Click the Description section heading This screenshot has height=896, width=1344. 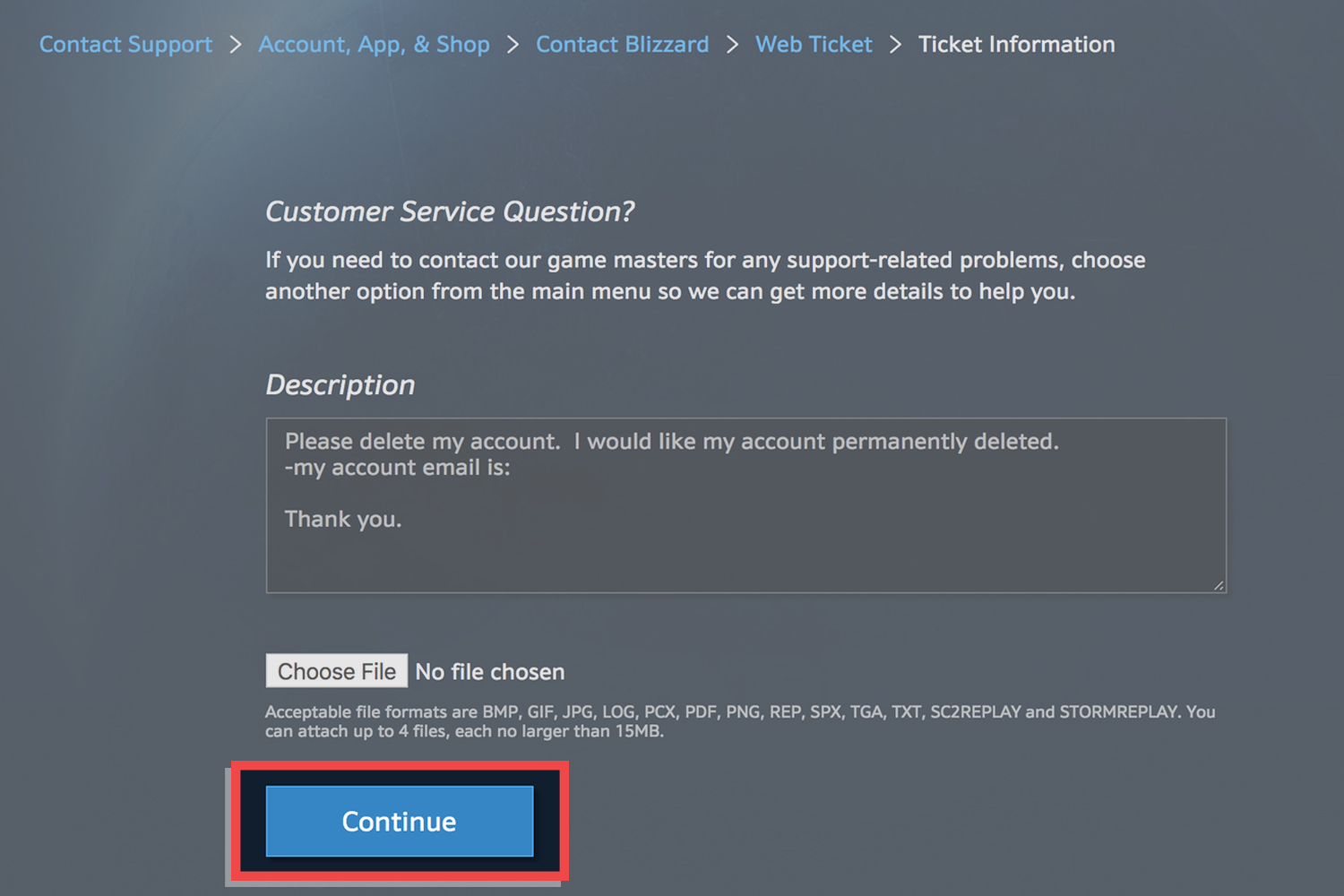click(x=340, y=384)
